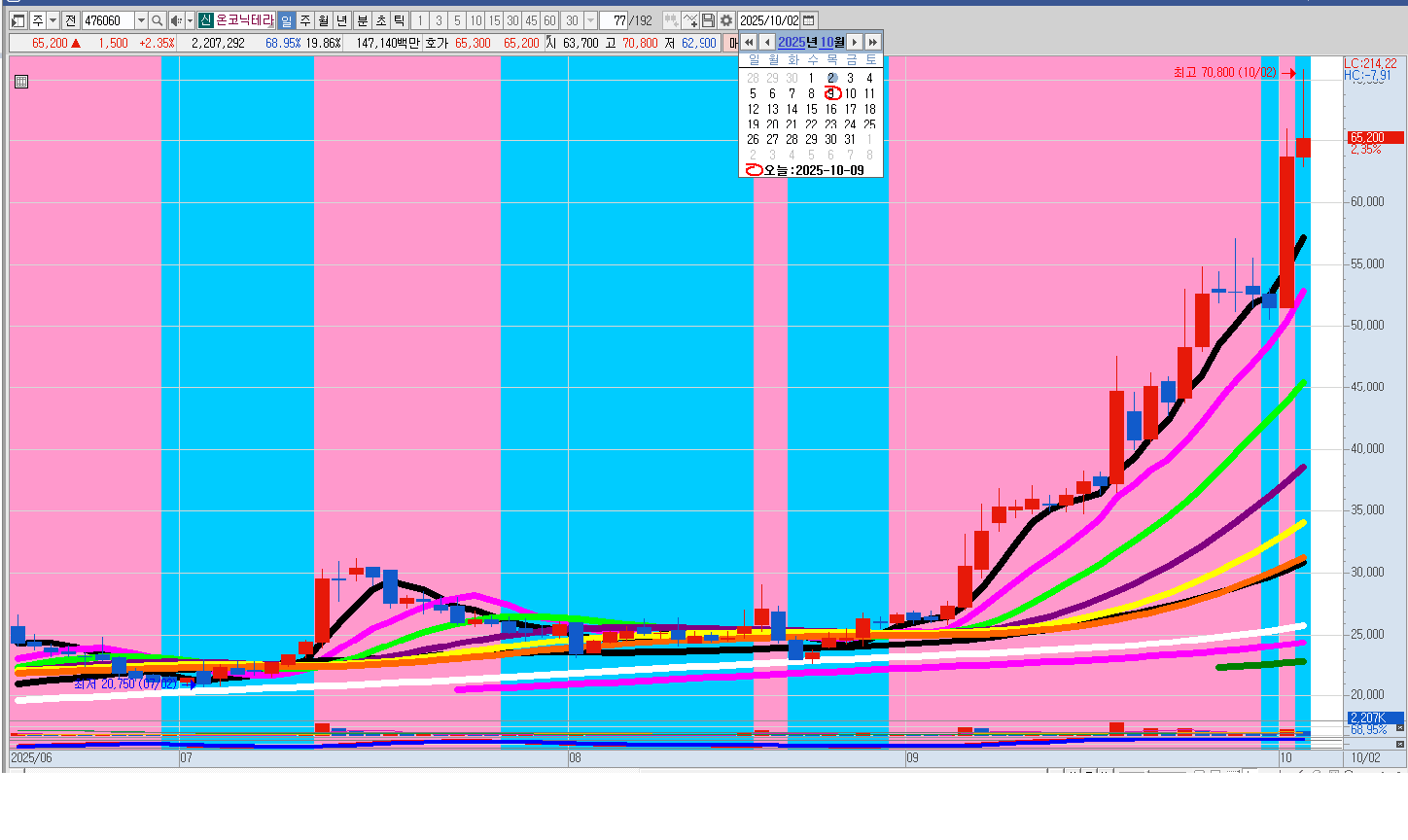Click the speaker sound icon
The height and width of the screenshot is (840, 1408).
click(176, 20)
